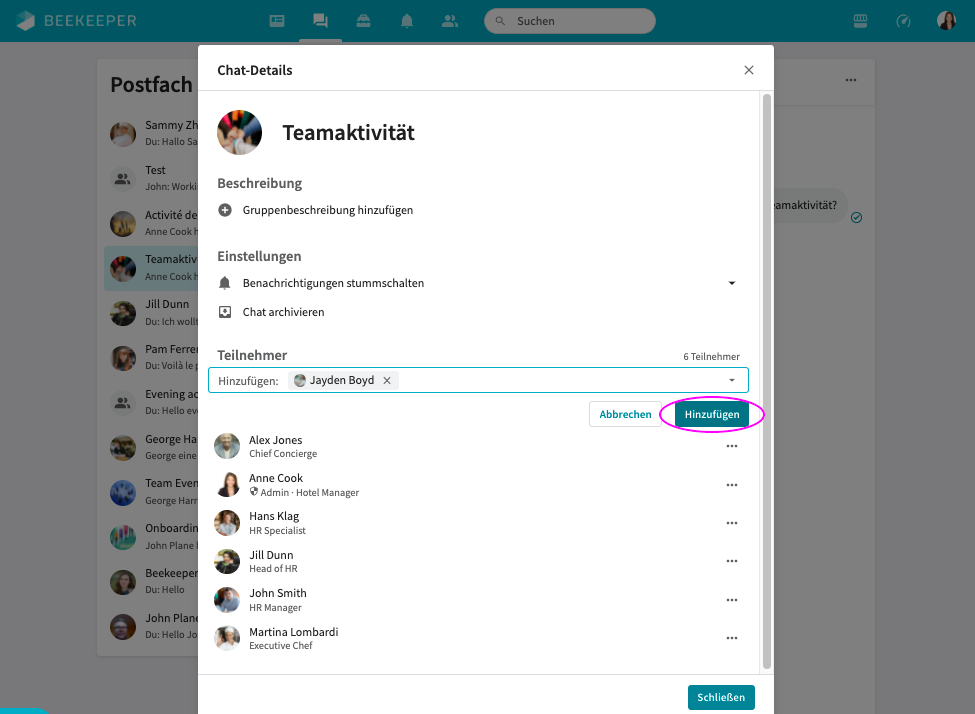Open more options for Hans Klag
The image size is (975, 714).
point(732,523)
